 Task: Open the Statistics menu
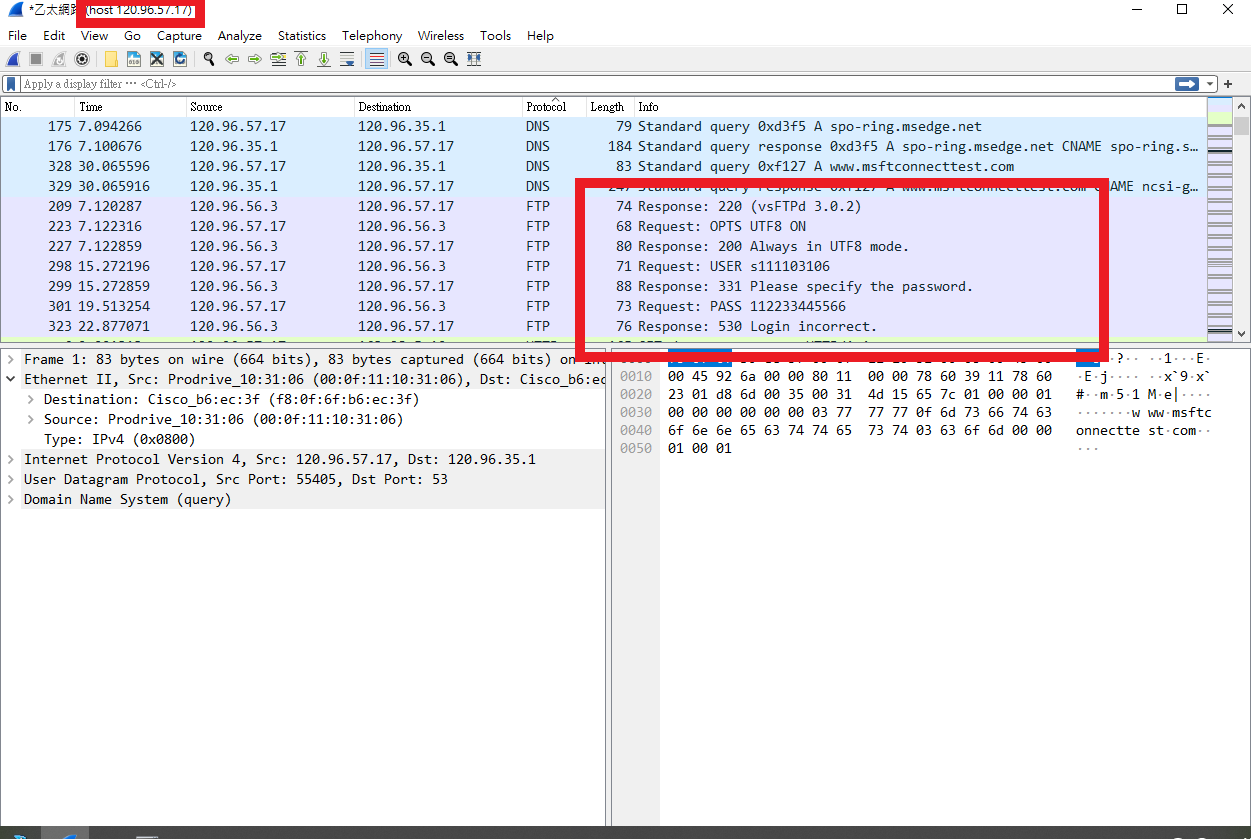pyautogui.click(x=301, y=35)
